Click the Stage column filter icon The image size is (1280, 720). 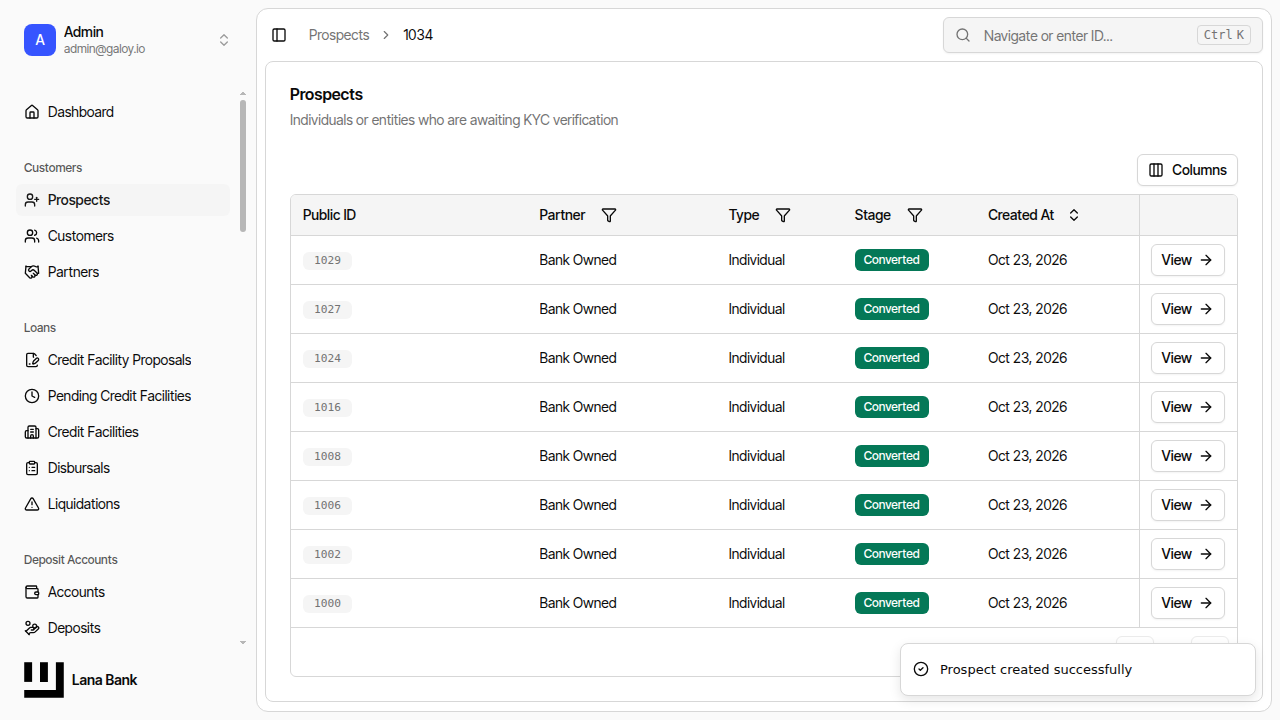pos(914,215)
